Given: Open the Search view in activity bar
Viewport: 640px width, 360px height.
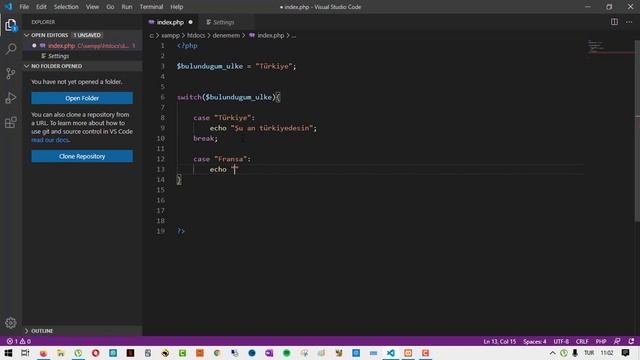Looking at the screenshot, I should 11,49.
